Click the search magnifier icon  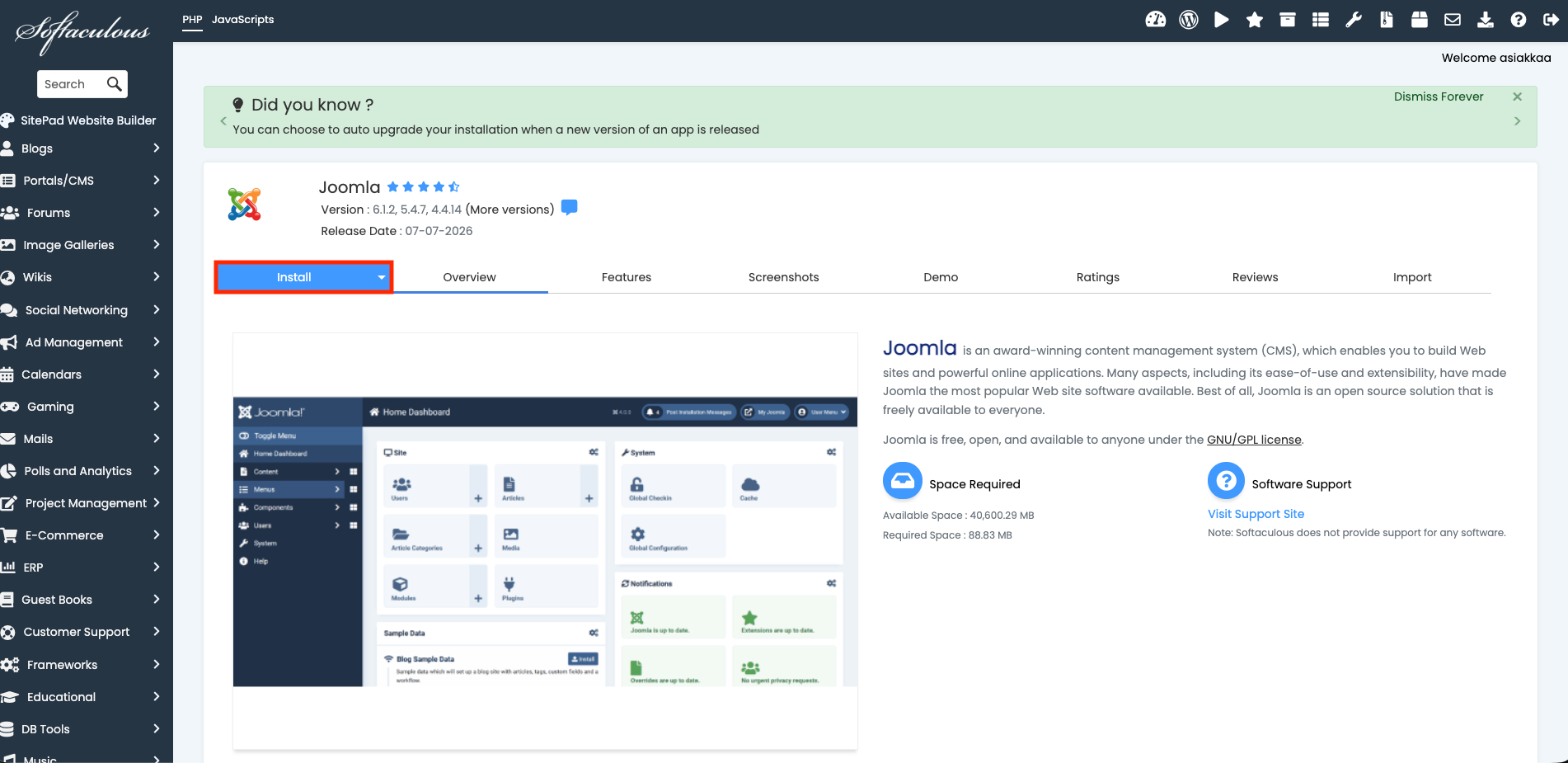point(115,83)
